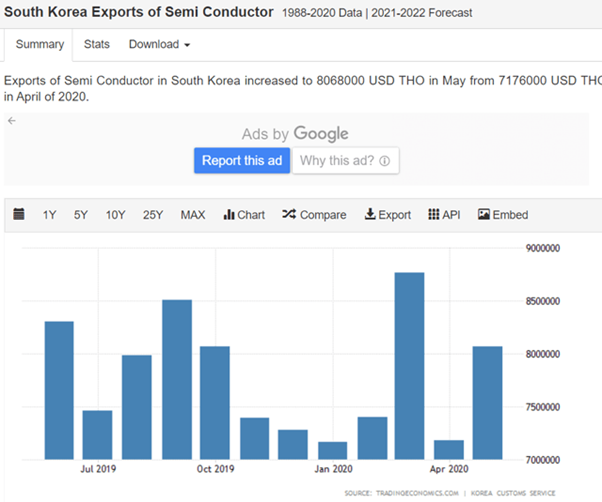Open the Compare indicators tool
The height and width of the screenshot is (502, 602).
(x=314, y=215)
